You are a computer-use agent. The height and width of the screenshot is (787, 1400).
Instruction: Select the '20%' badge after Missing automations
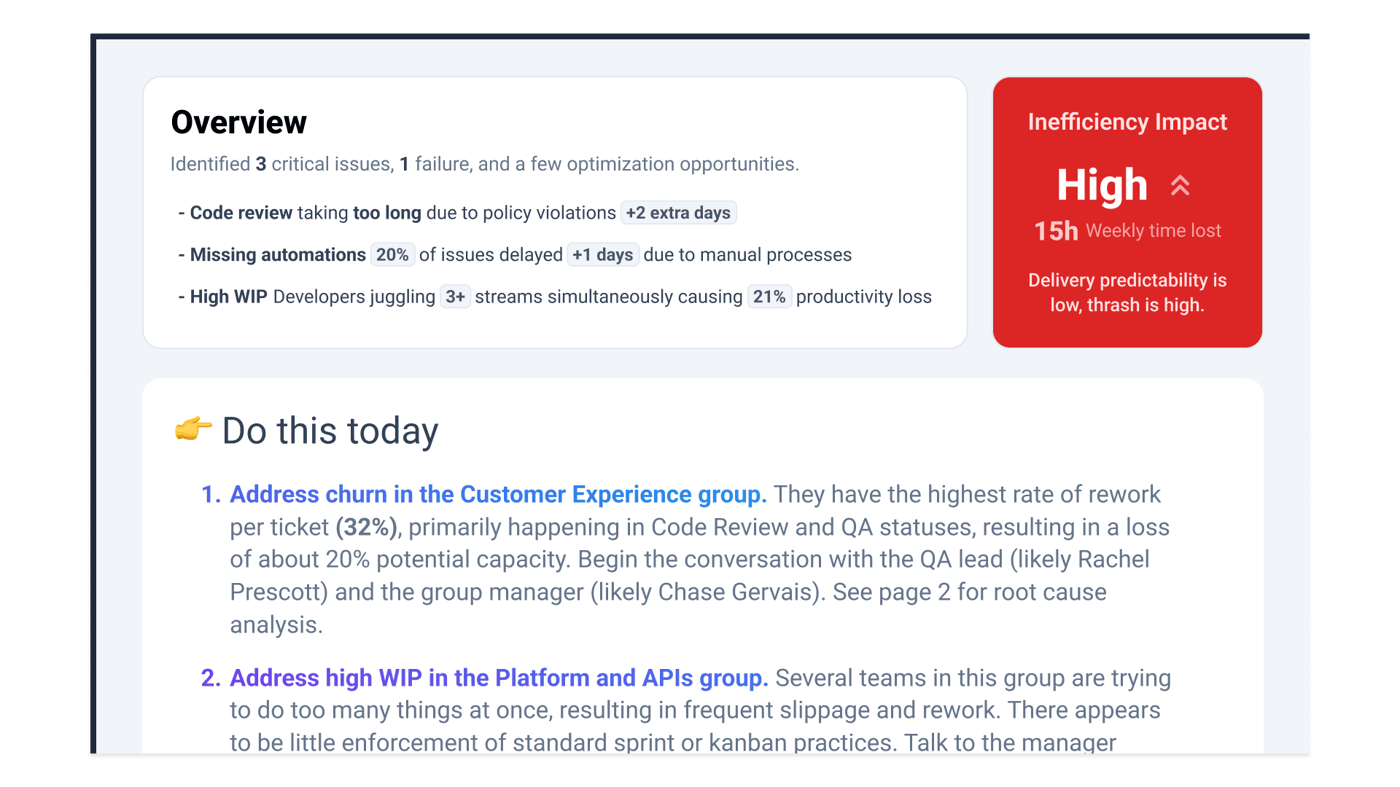(x=392, y=255)
